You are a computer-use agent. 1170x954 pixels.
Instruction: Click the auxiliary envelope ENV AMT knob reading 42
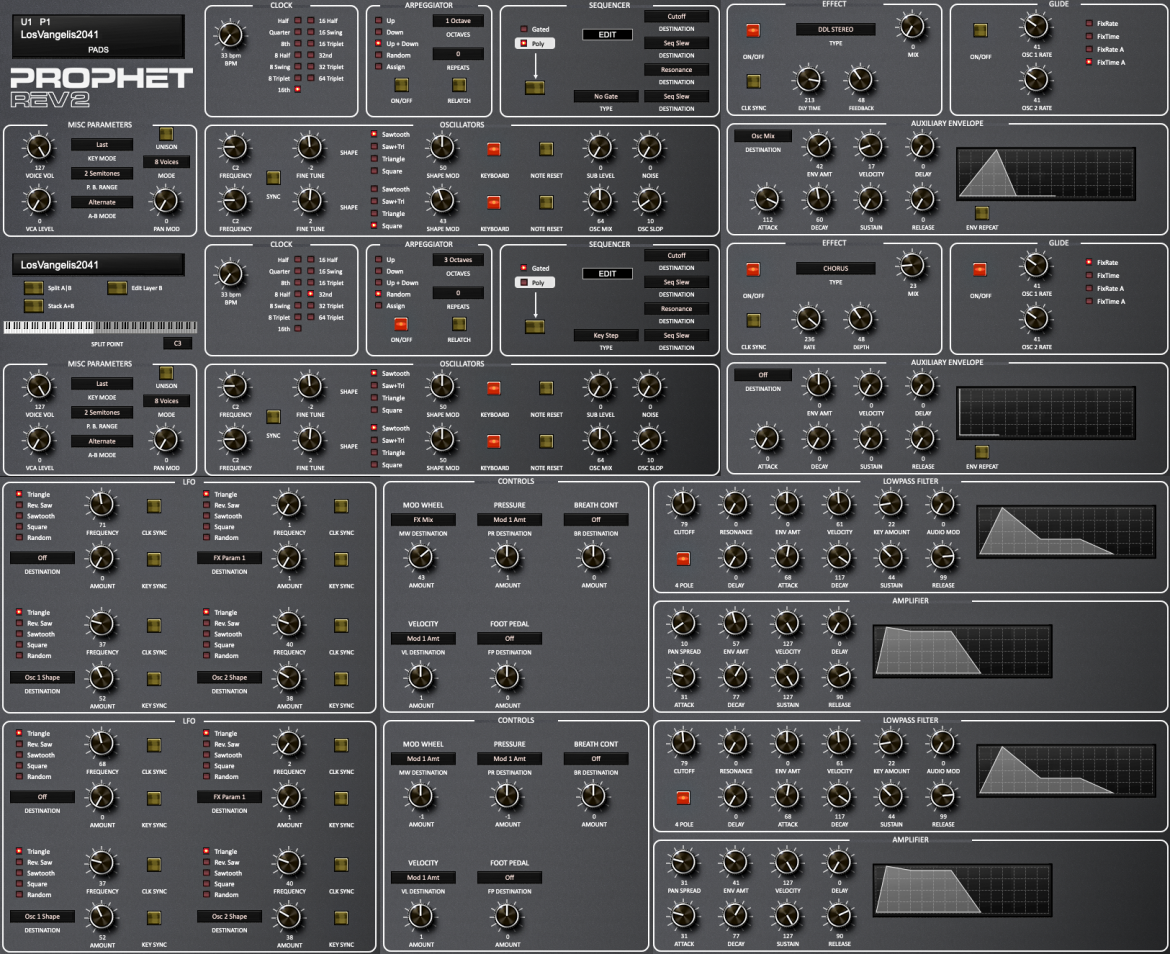tap(819, 146)
